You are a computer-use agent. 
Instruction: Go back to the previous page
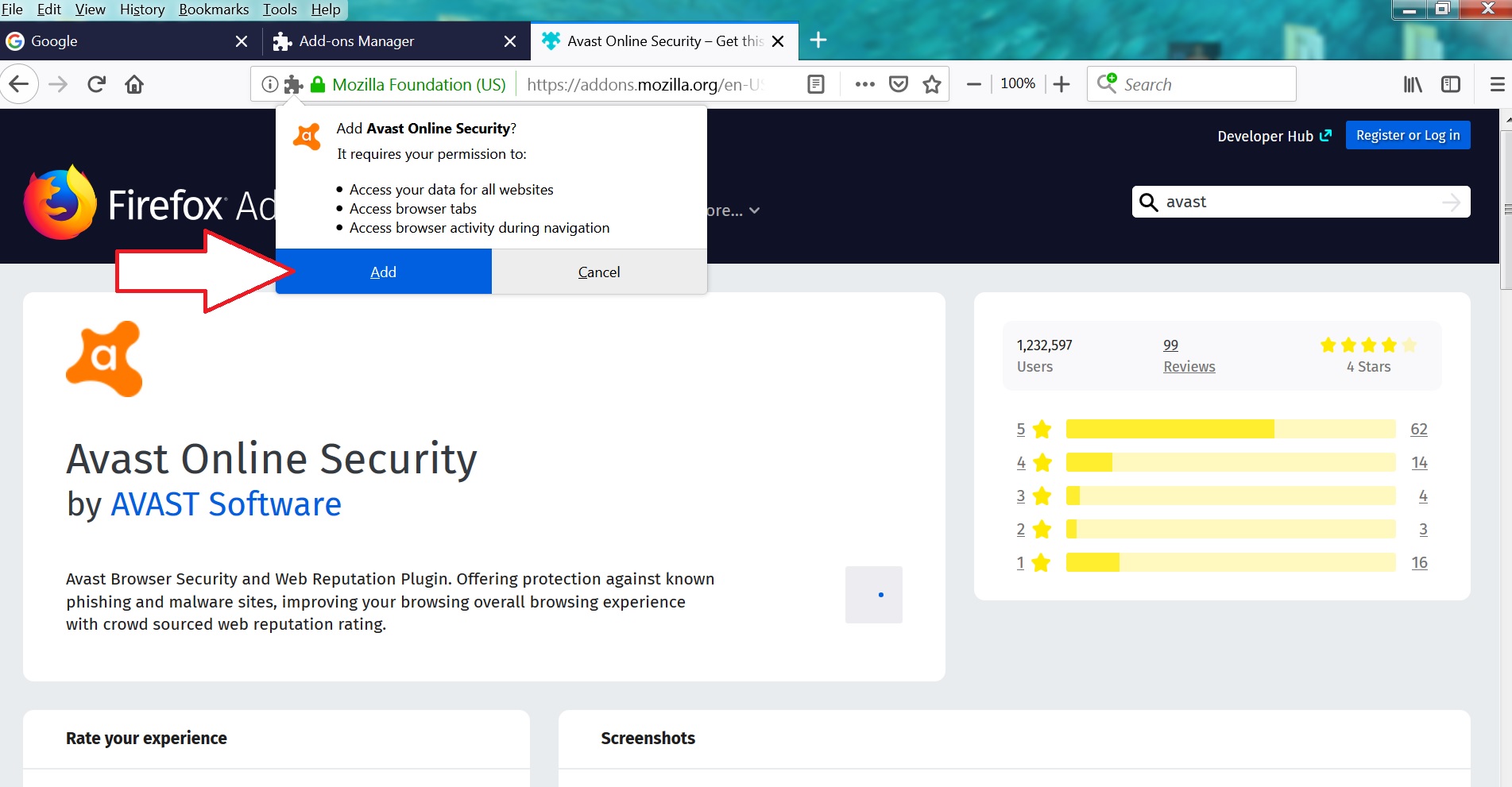tap(19, 84)
